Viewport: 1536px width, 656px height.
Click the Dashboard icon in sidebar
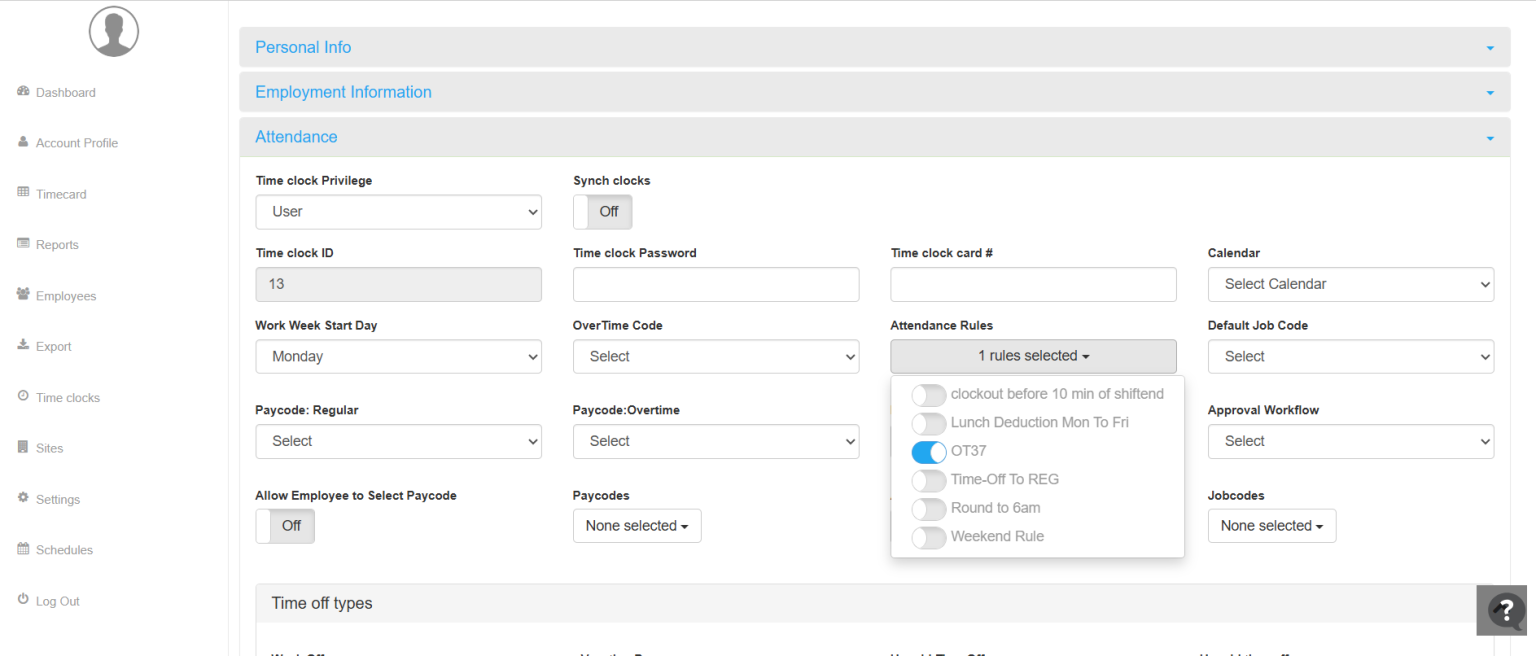[23, 92]
